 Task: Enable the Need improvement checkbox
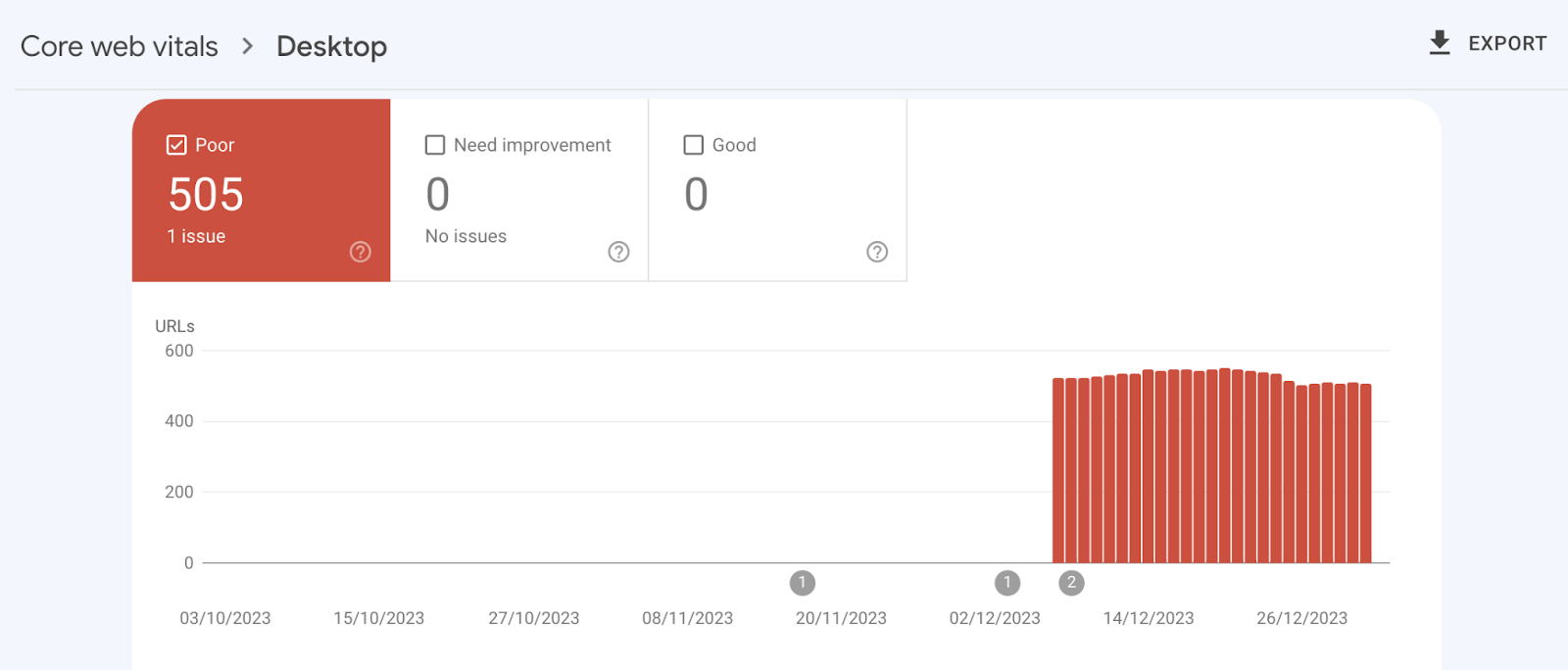tap(435, 145)
